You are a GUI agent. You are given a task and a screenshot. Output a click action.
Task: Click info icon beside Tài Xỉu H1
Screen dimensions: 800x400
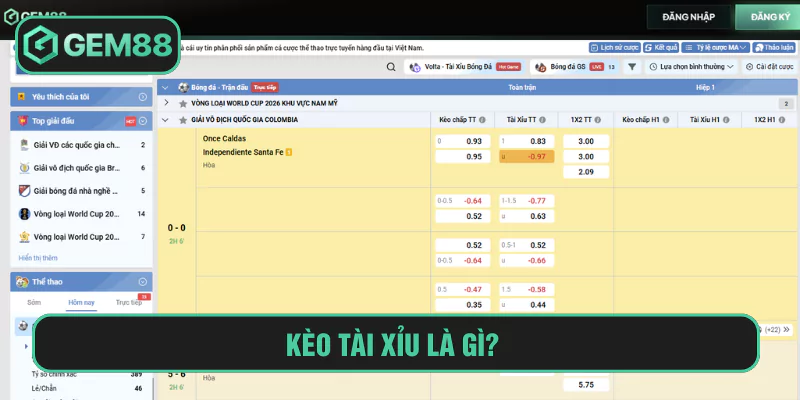(x=726, y=120)
